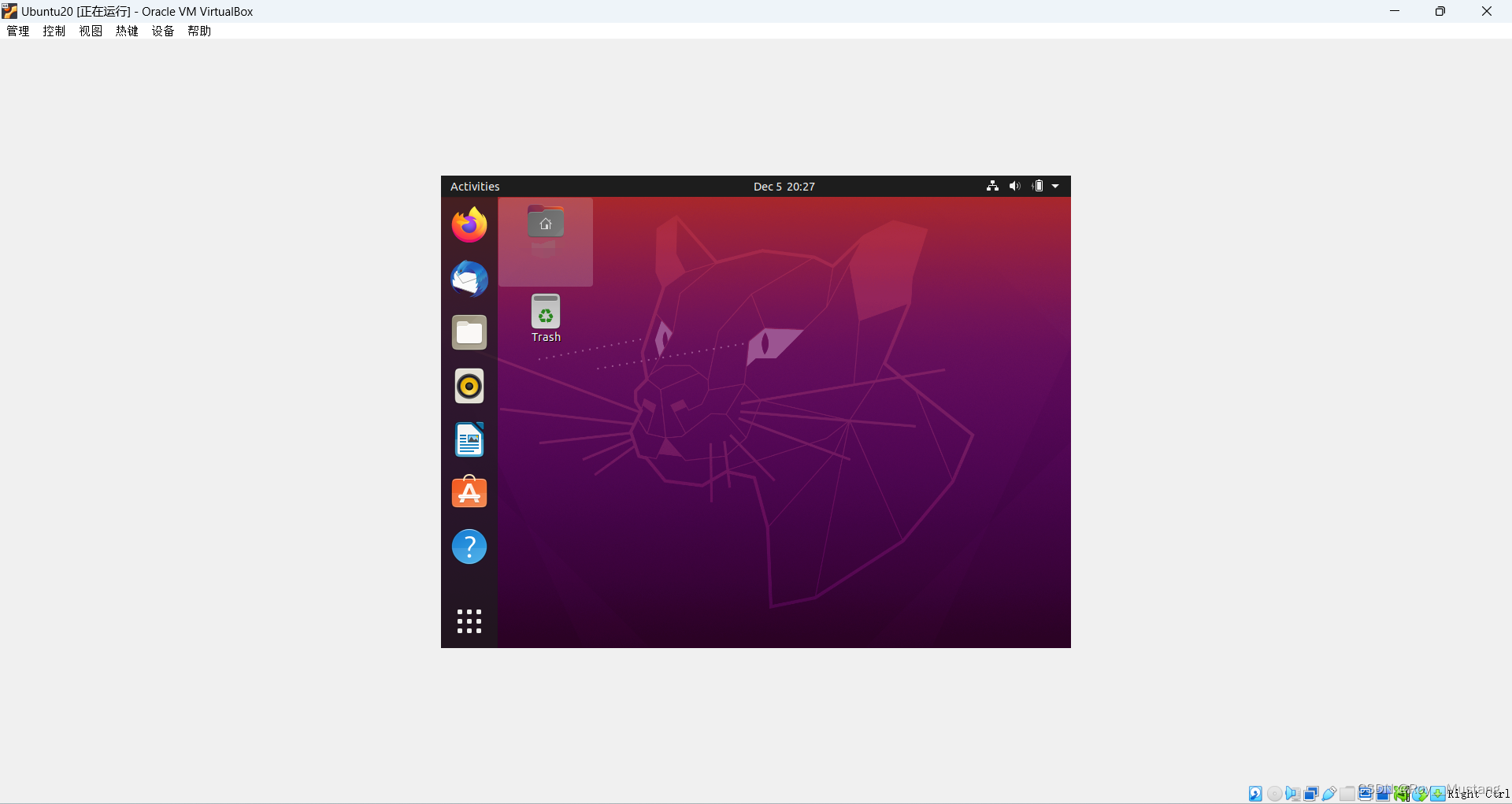
Task: Open the 视图 menu
Action: coord(91,31)
